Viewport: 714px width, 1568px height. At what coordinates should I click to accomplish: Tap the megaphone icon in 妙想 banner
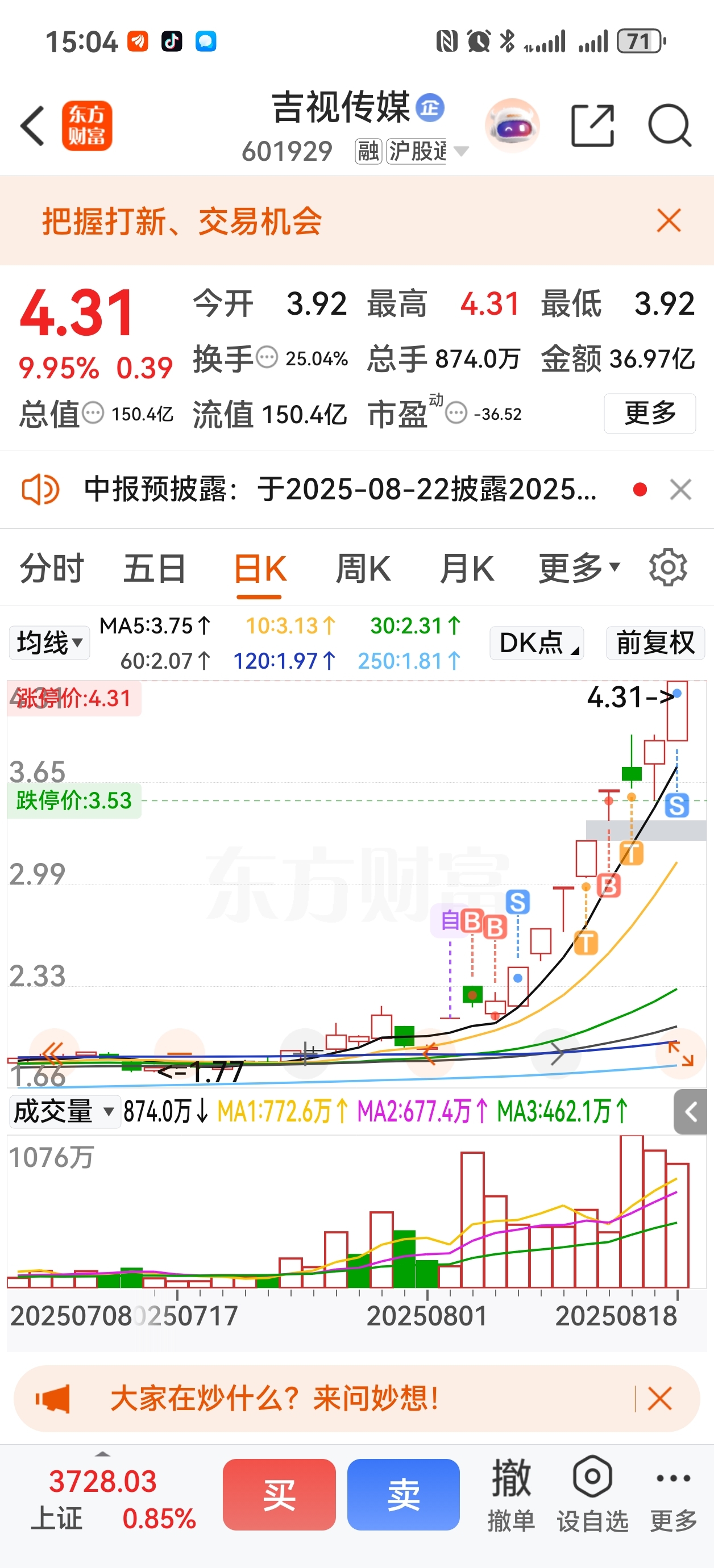click(x=52, y=1399)
